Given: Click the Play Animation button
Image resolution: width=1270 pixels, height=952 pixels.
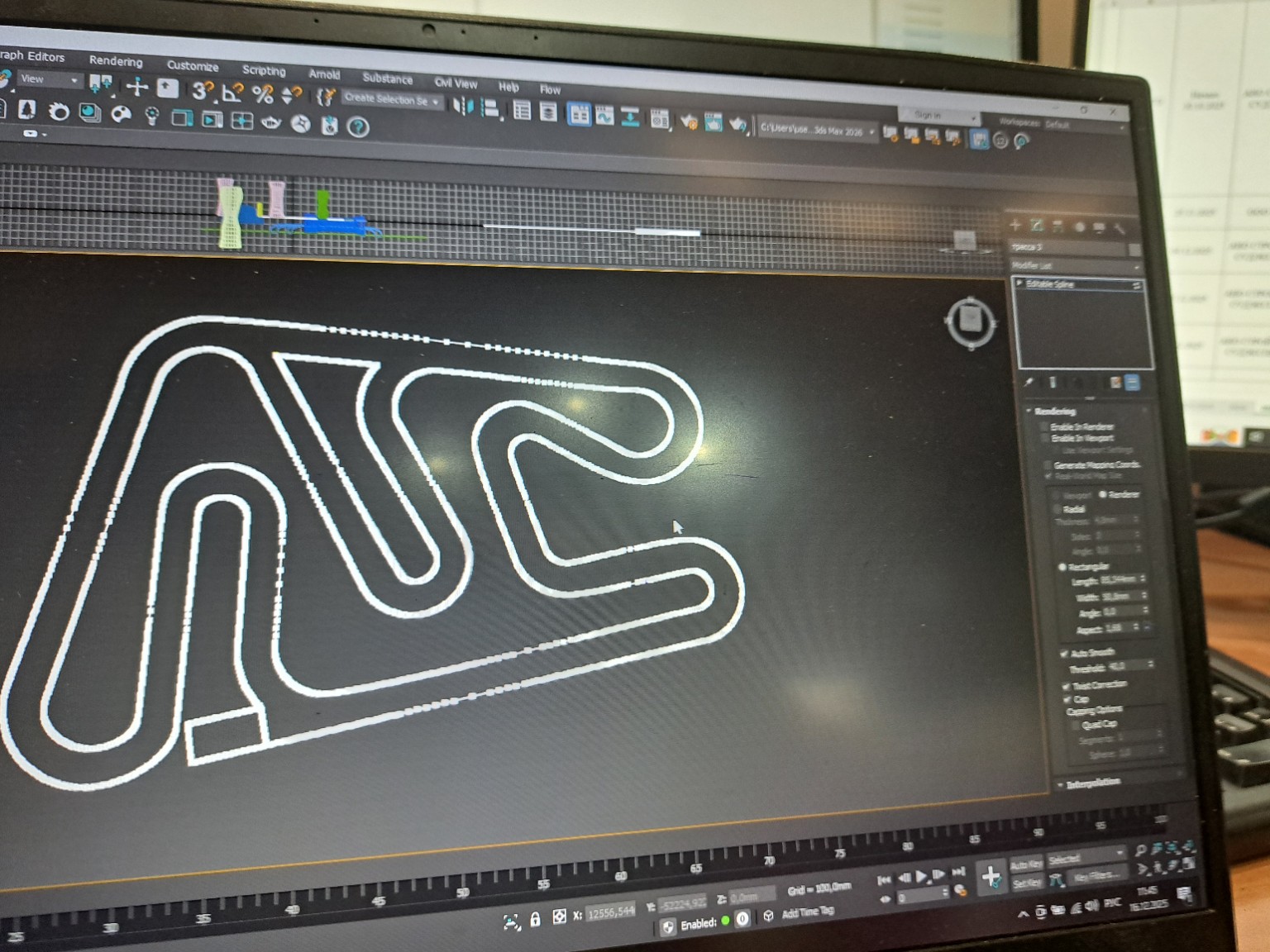Looking at the screenshot, I should (920, 876).
